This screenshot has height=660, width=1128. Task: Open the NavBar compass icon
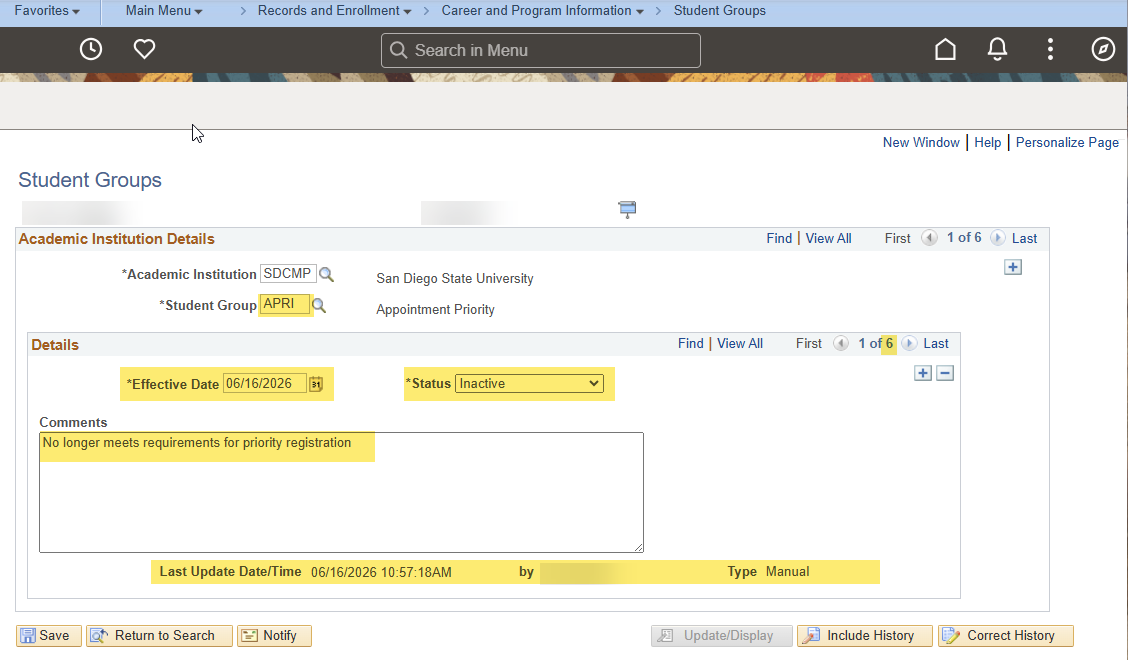(1103, 49)
